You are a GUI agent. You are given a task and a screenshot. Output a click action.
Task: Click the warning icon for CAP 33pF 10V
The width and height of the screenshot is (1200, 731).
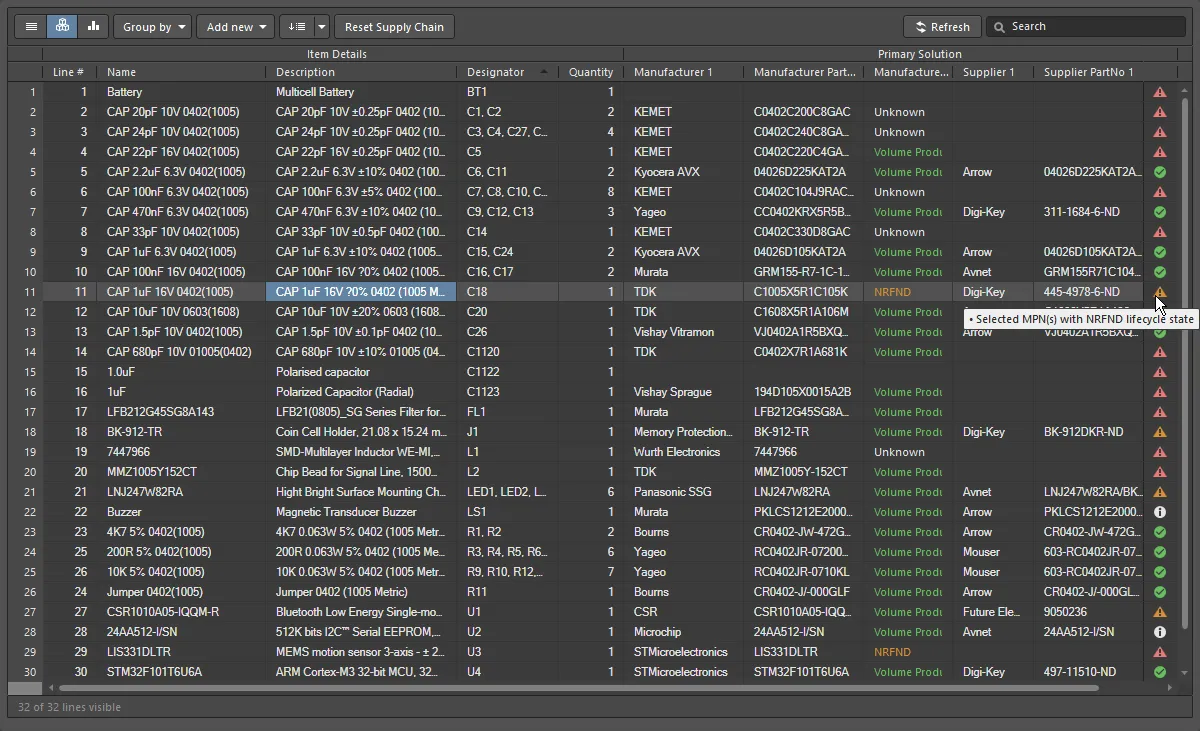(1160, 232)
